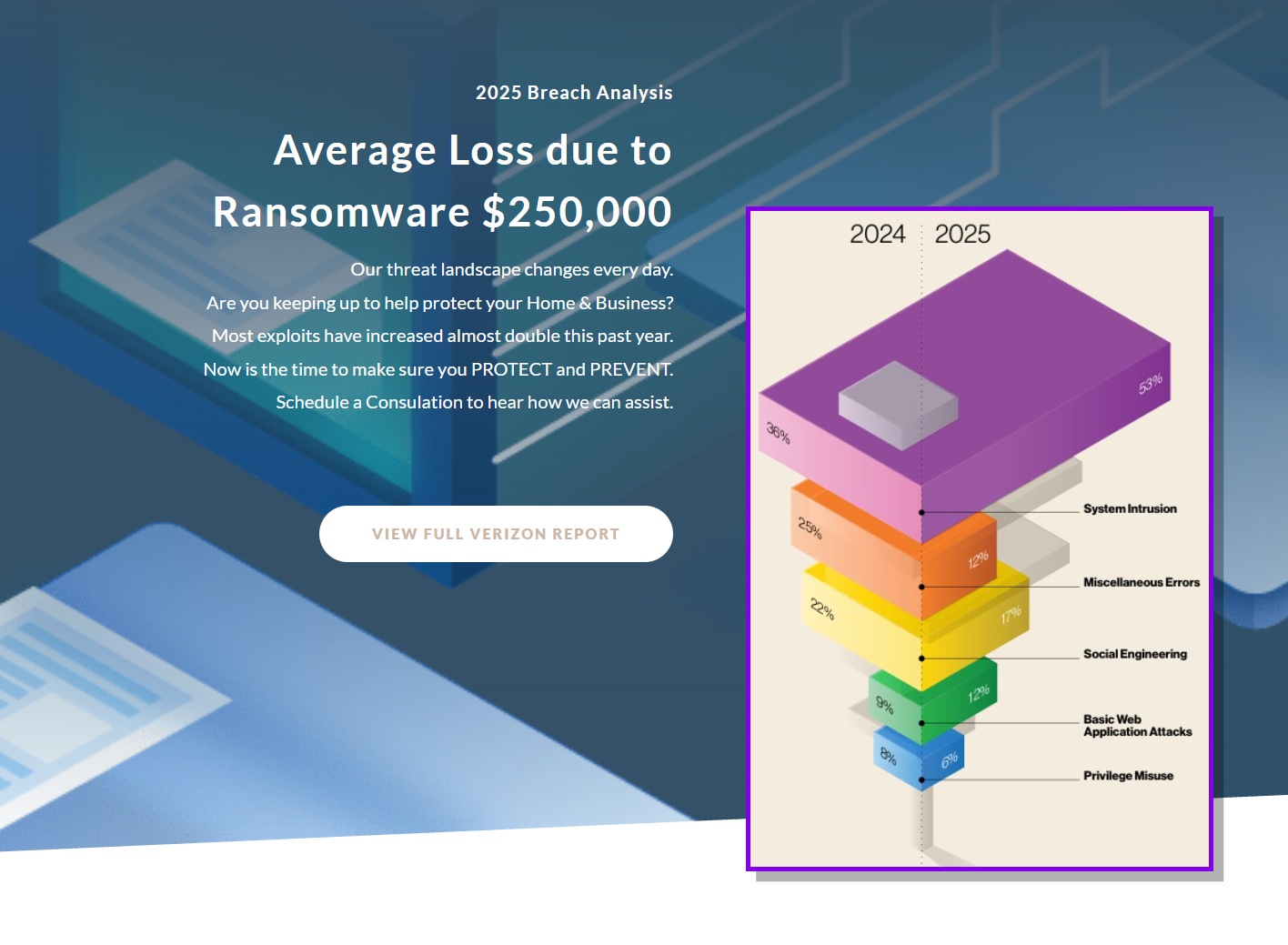The width and height of the screenshot is (1288, 945).
Task: Click the "Privilege Misuse" chart label
Action: point(1128,776)
